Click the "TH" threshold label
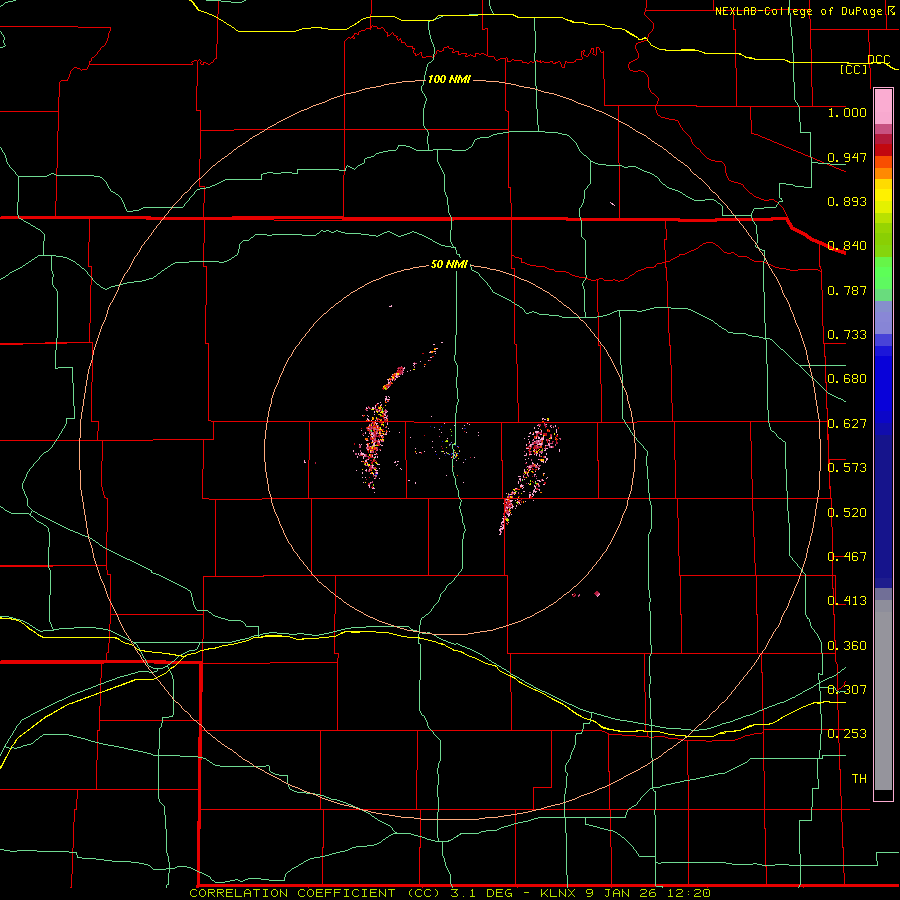900x900 pixels. (x=859, y=779)
